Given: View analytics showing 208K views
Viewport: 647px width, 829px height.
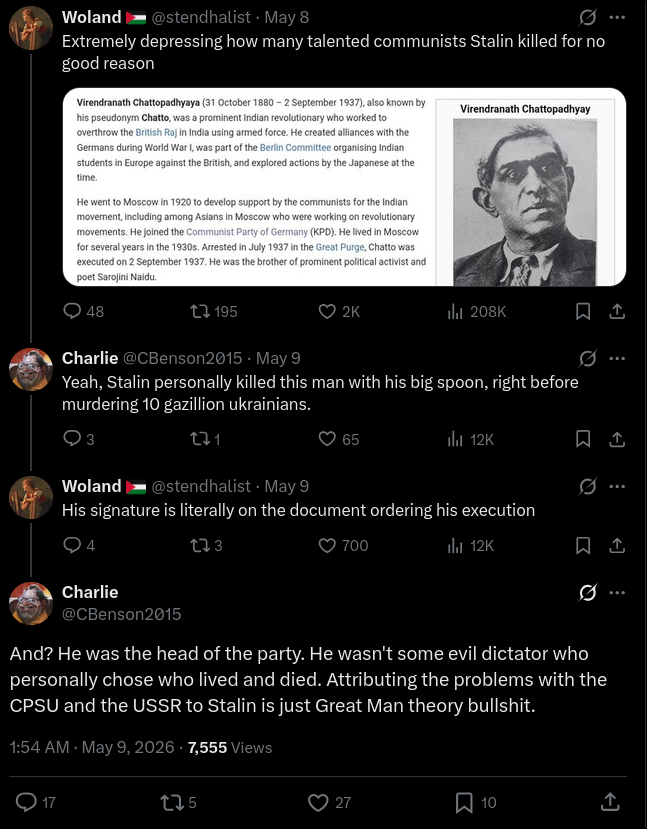Looking at the screenshot, I should pos(476,311).
